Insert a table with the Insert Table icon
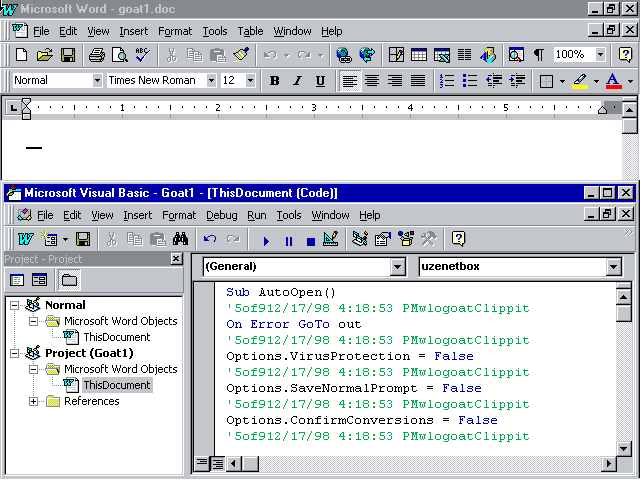The image size is (640, 480). point(419,55)
